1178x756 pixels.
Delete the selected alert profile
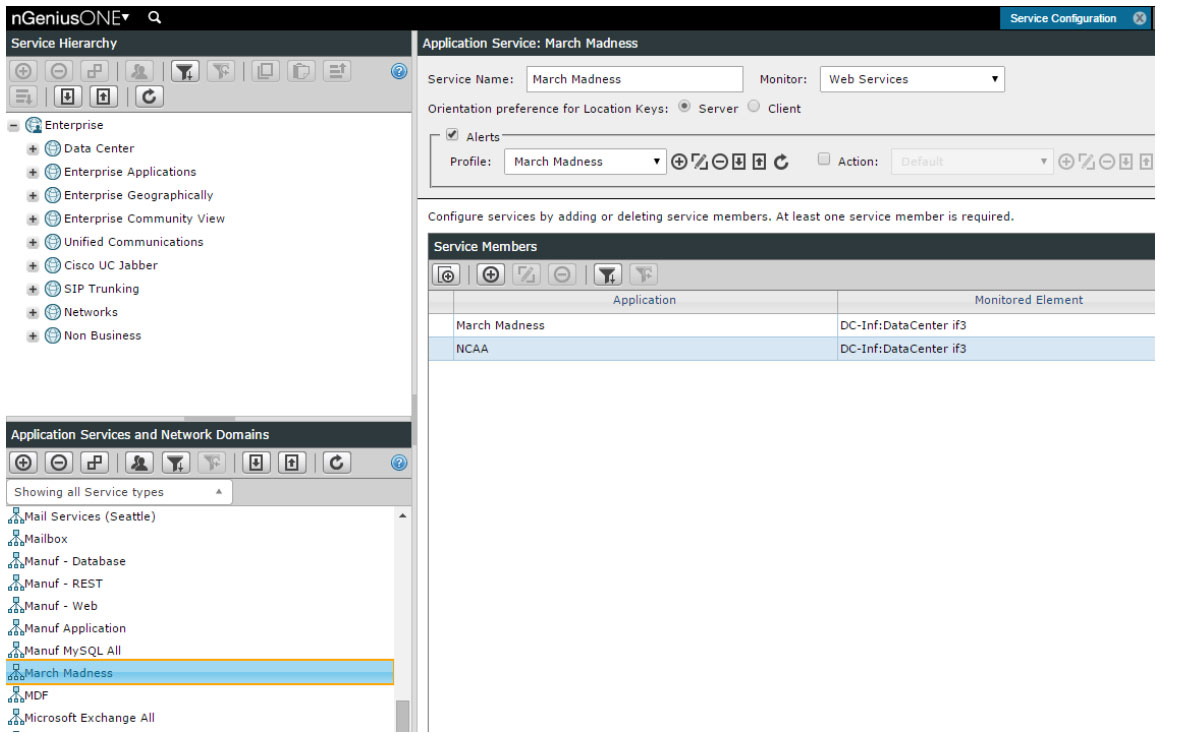point(720,162)
